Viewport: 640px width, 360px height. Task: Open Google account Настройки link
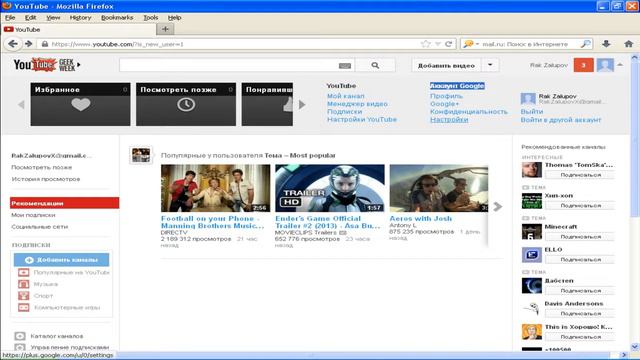449,120
